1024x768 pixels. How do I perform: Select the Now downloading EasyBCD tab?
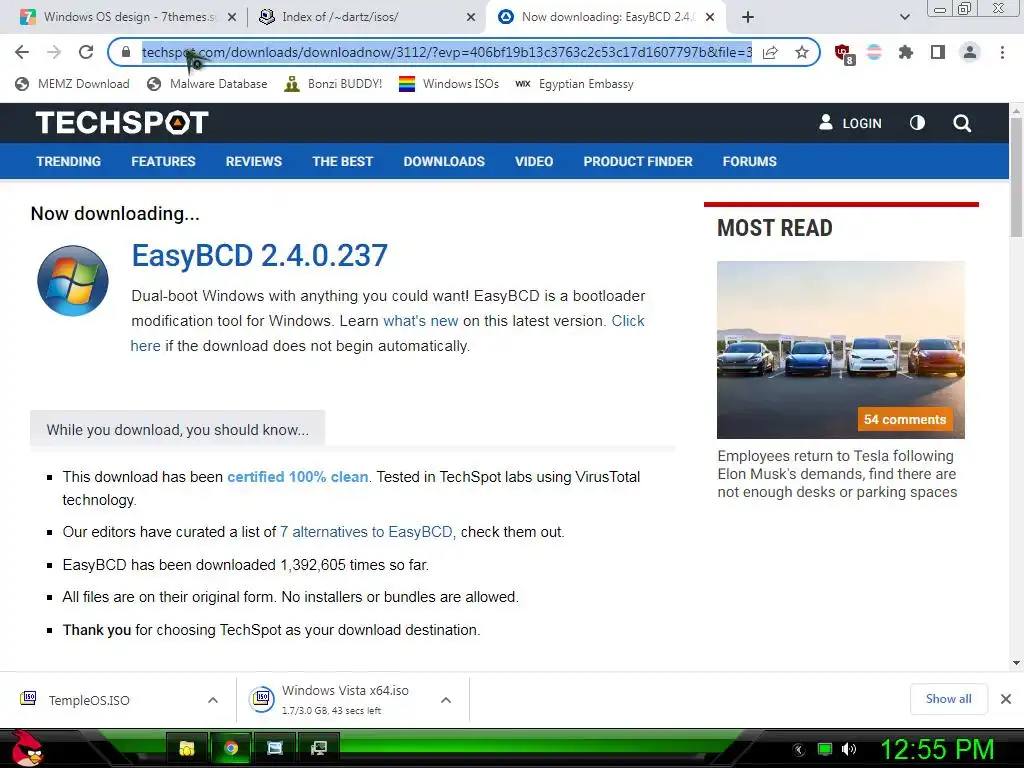pos(607,17)
